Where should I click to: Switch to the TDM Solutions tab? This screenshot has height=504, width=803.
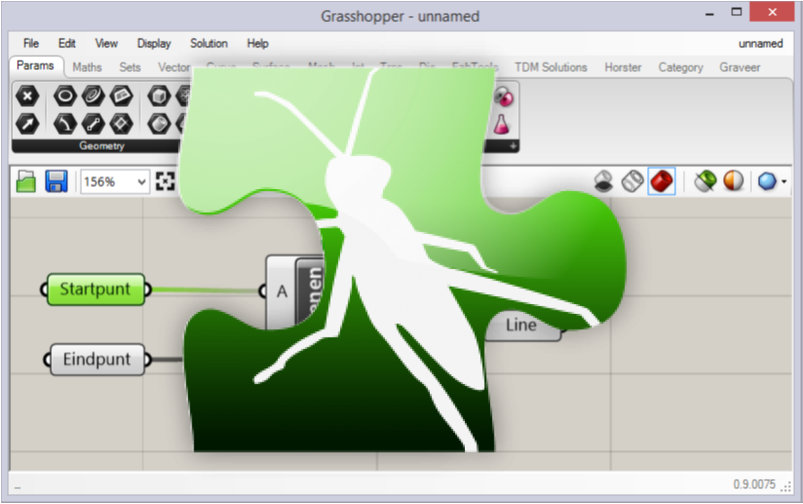click(x=551, y=67)
